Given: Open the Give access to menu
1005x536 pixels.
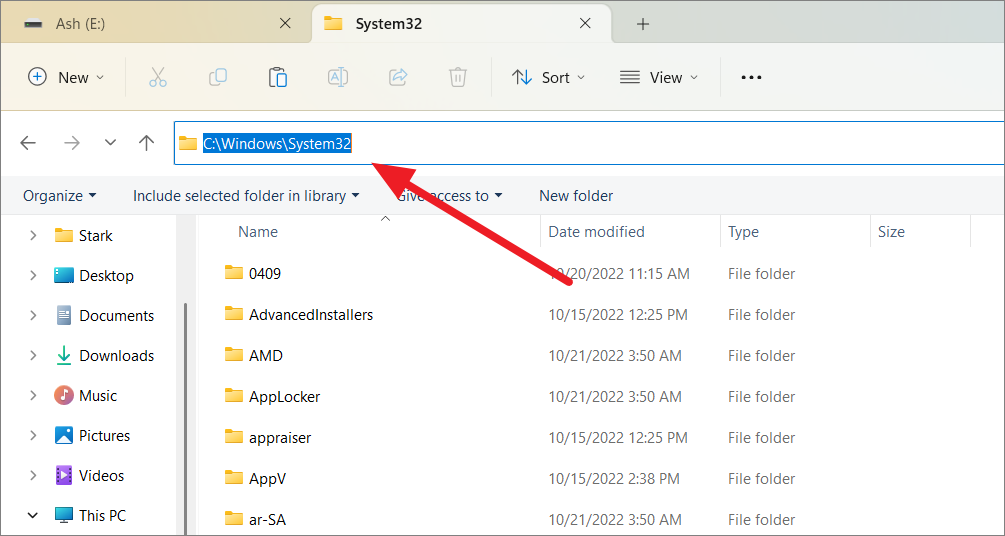Looking at the screenshot, I should coord(449,196).
